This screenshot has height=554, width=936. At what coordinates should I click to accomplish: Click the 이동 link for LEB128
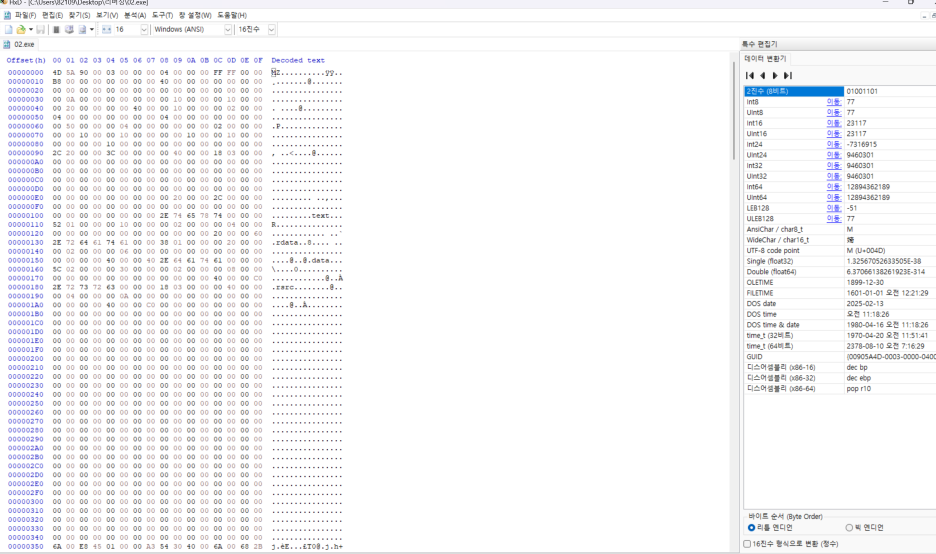[833, 208]
